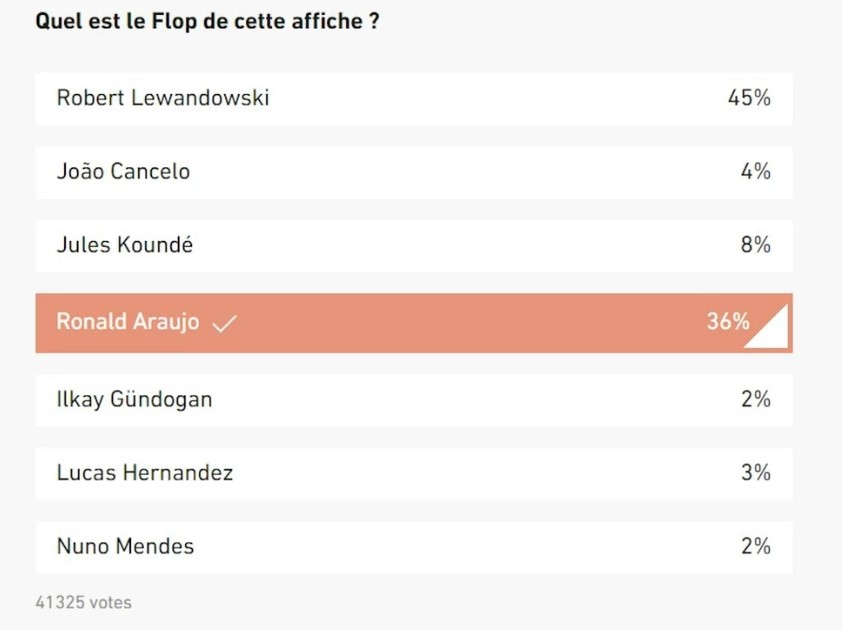Choose João Cancelo as the flop
The image size is (842, 630).
tap(414, 172)
